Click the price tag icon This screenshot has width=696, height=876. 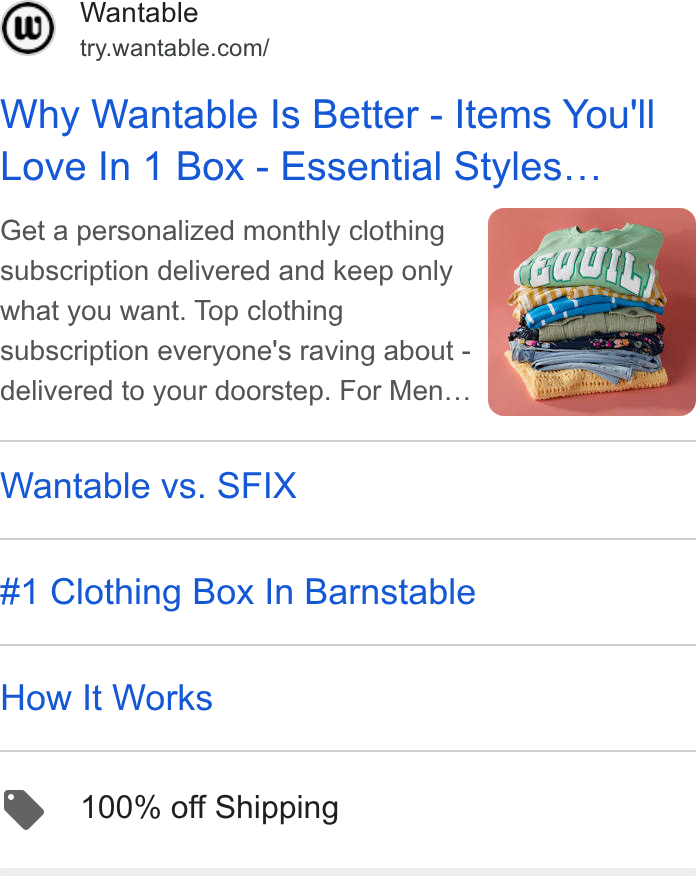[23, 809]
